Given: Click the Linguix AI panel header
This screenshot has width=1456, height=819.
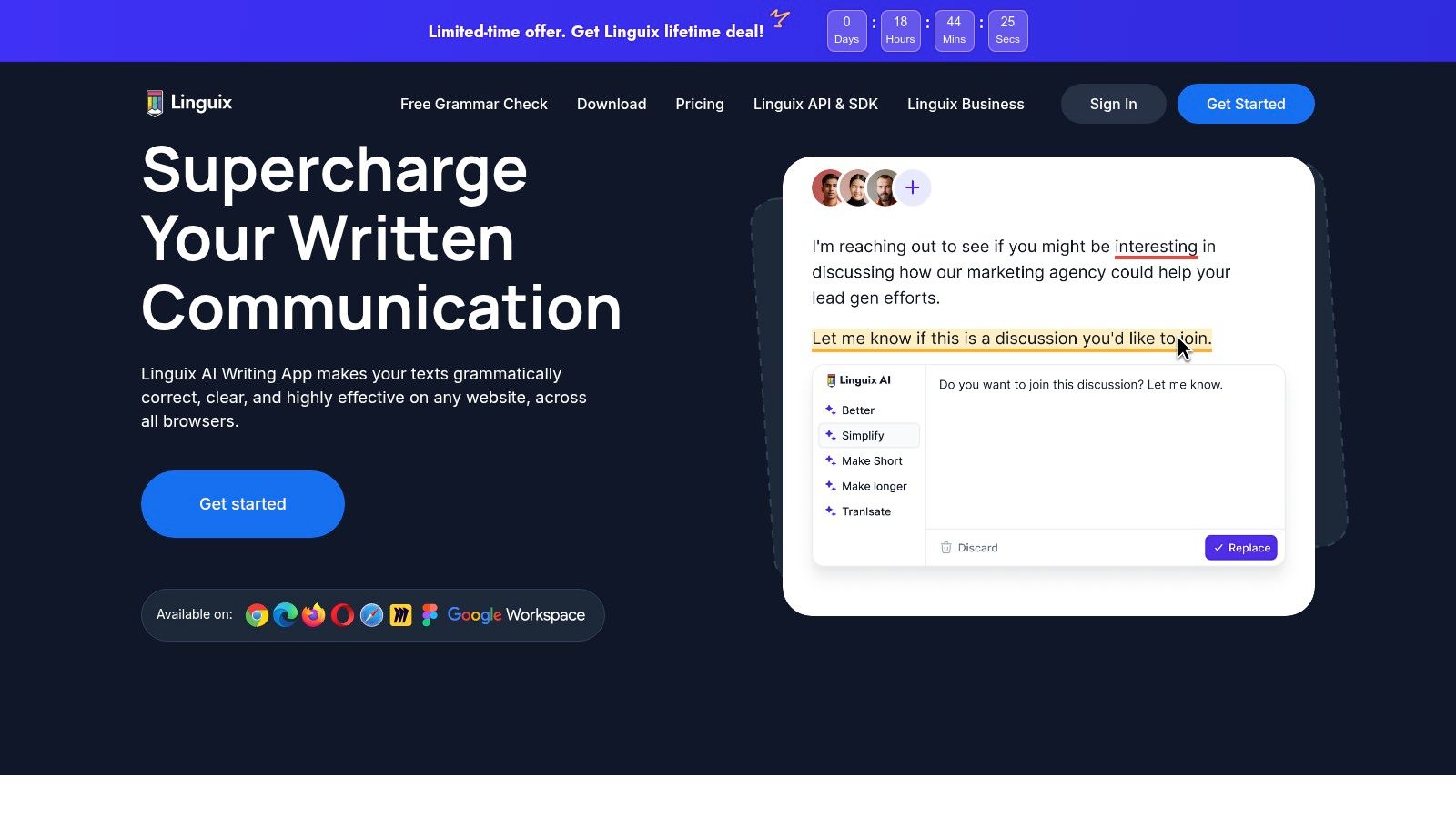Looking at the screenshot, I should click(x=858, y=380).
